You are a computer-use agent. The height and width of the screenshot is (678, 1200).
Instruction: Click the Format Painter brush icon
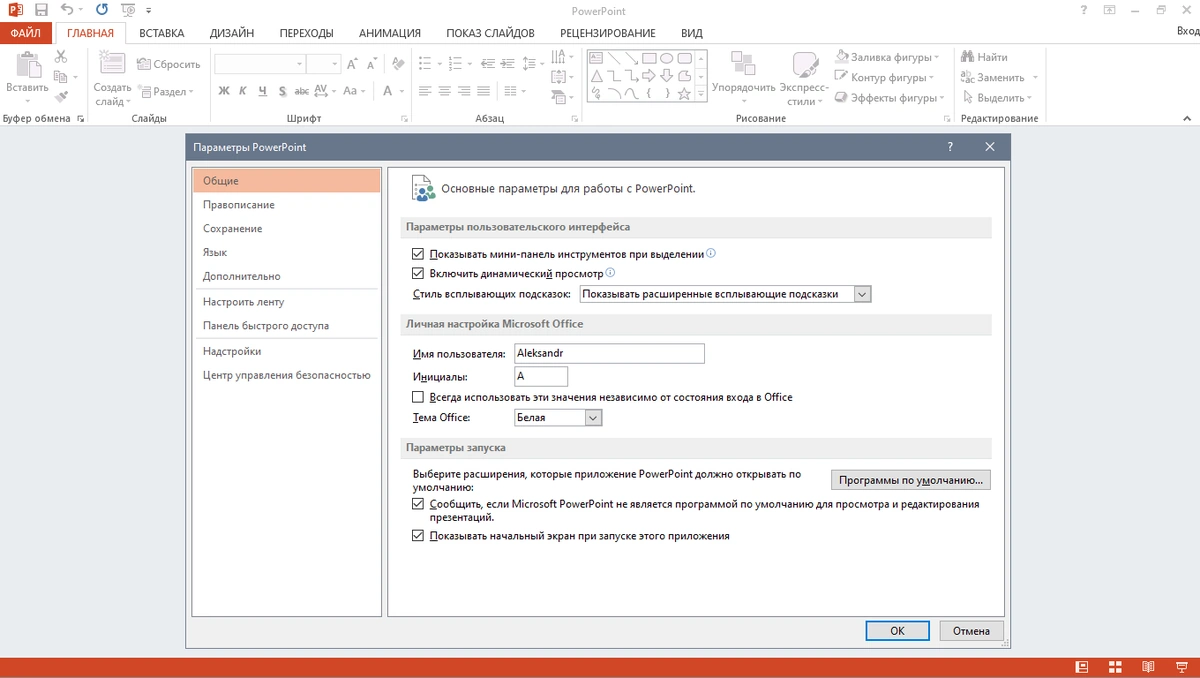61,97
